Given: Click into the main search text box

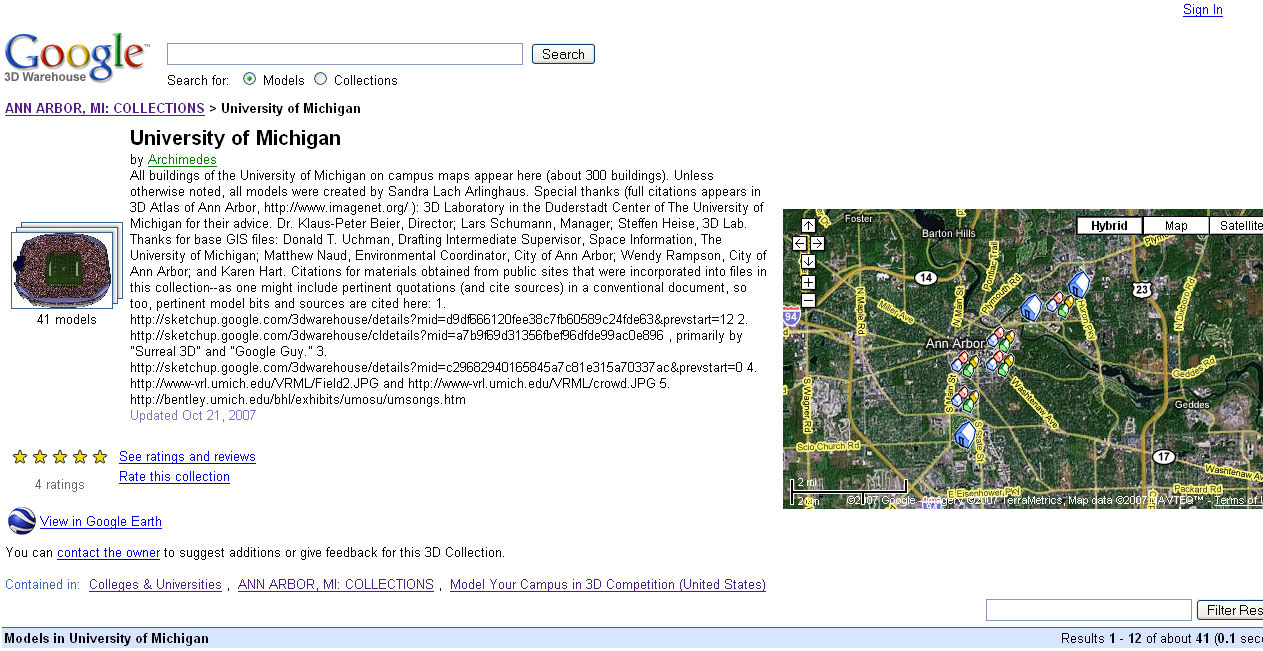Looking at the screenshot, I should pos(344,54).
